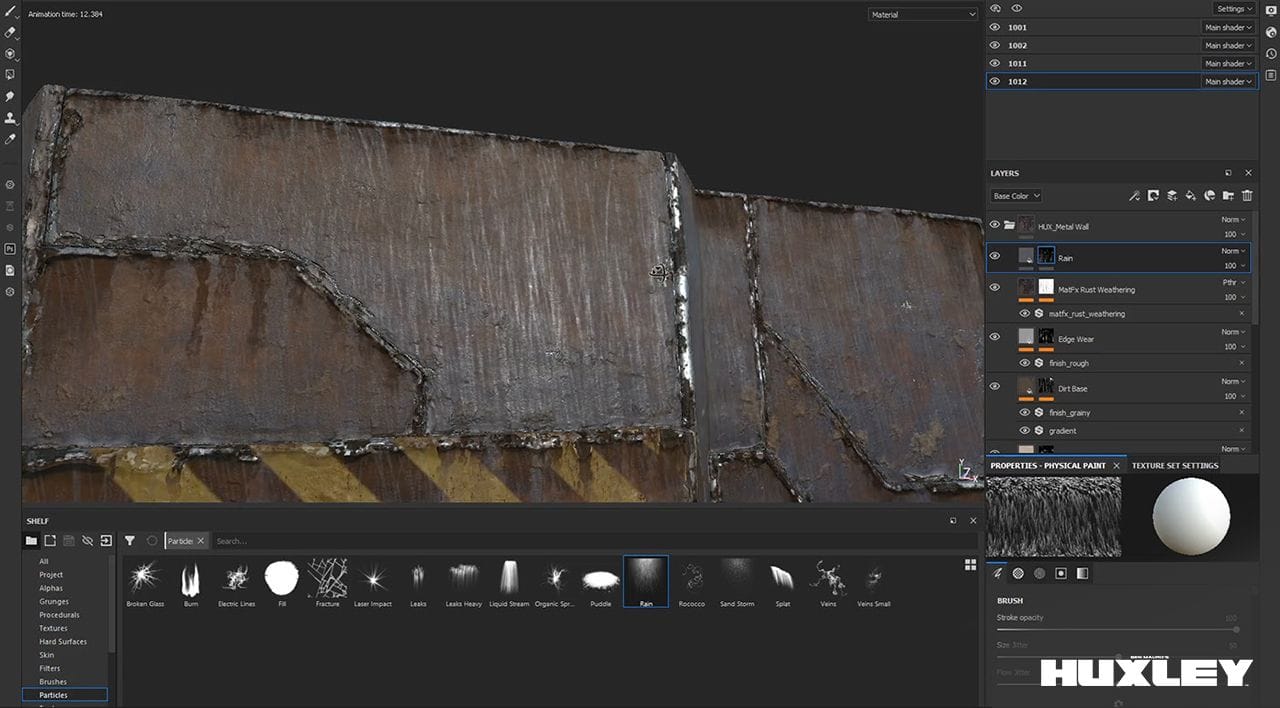The image size is (1280, 708).
Task: Hide the Rain layer
Action: [x=994, y=257]
